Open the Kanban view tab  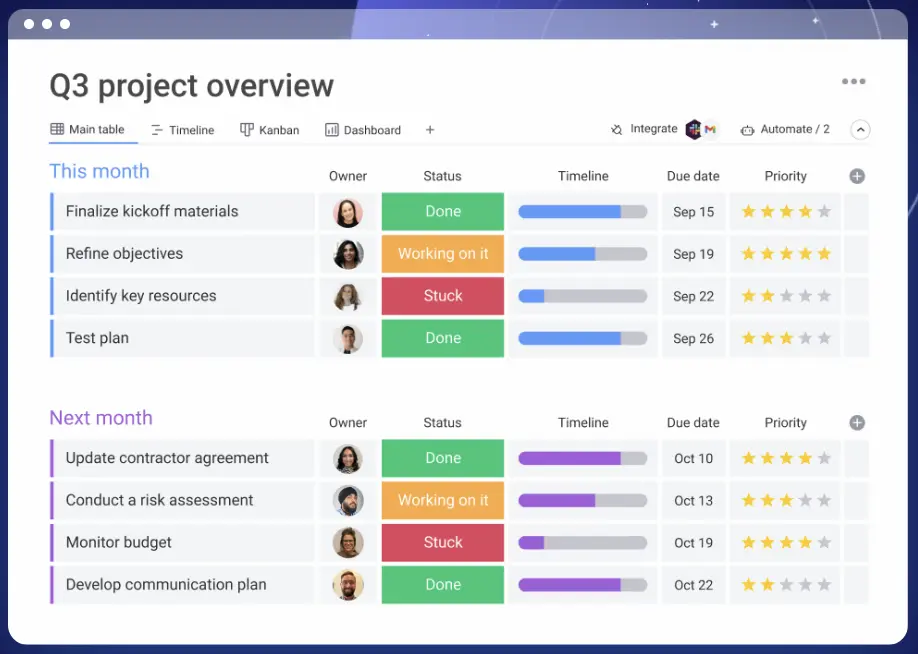click(x=269, y=130)
